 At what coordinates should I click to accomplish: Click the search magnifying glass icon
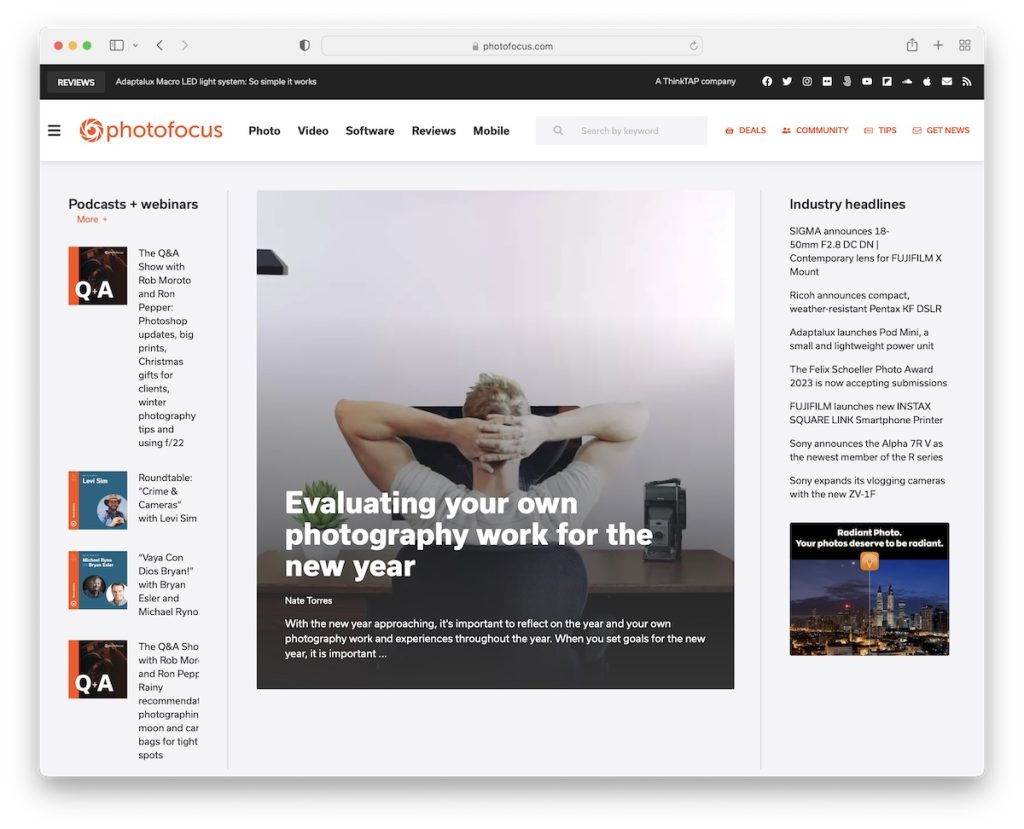pos(557,130)
